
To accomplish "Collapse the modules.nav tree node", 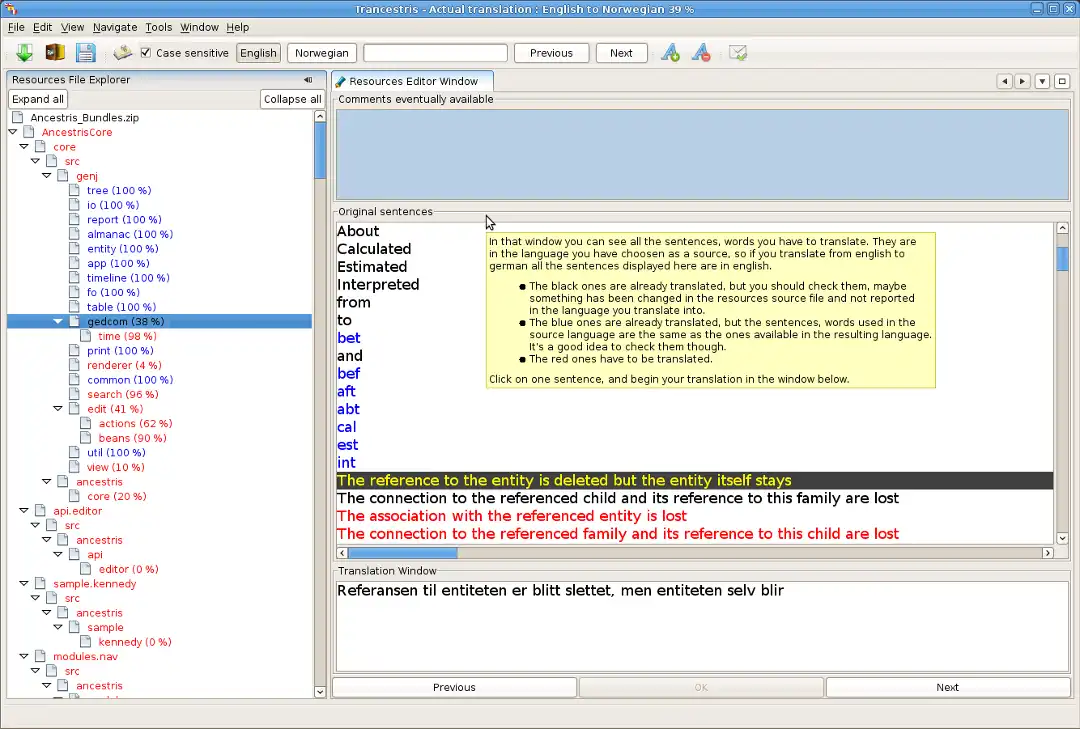I will click(24, 656).
